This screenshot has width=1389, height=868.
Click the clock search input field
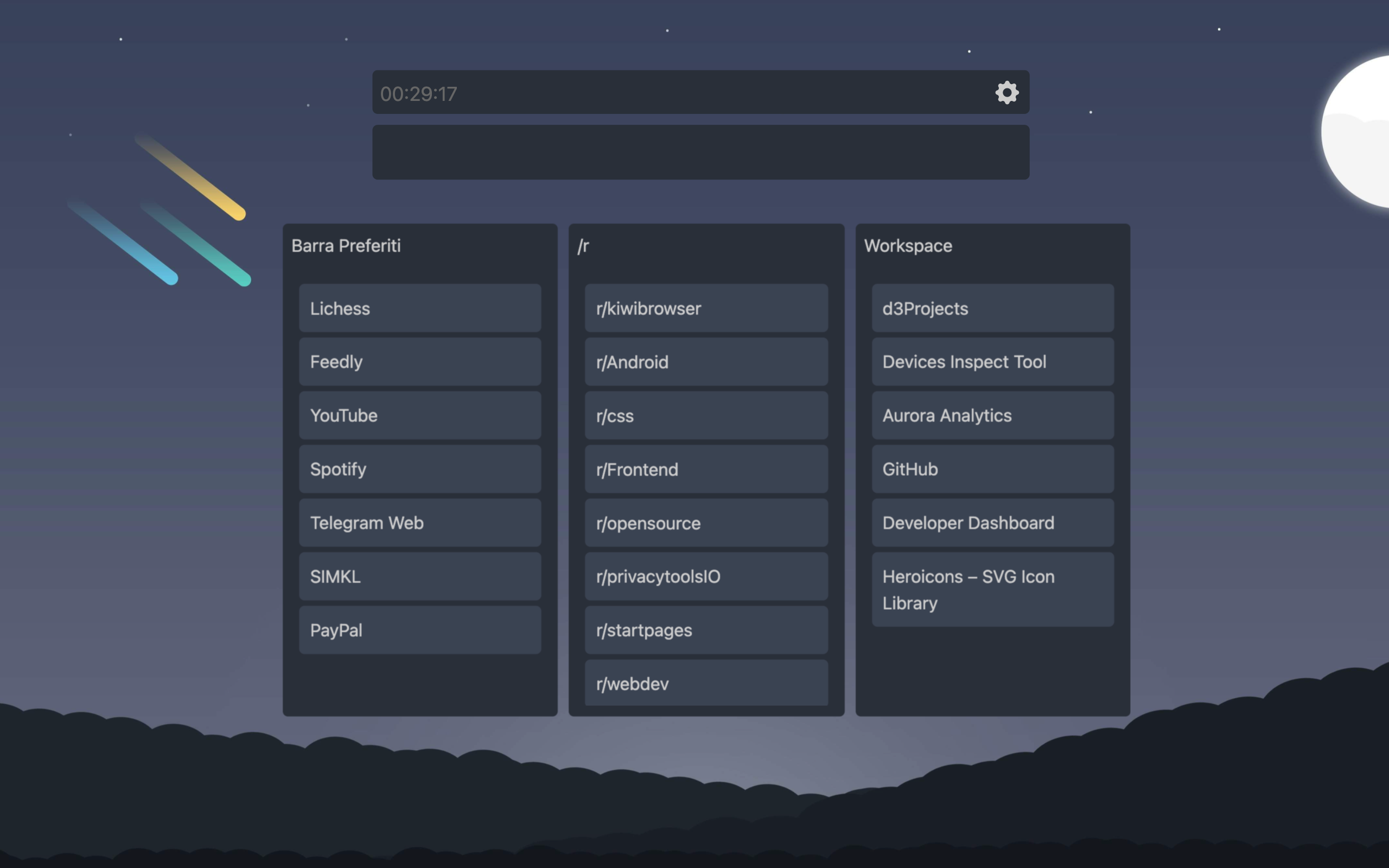click(677, 93)
